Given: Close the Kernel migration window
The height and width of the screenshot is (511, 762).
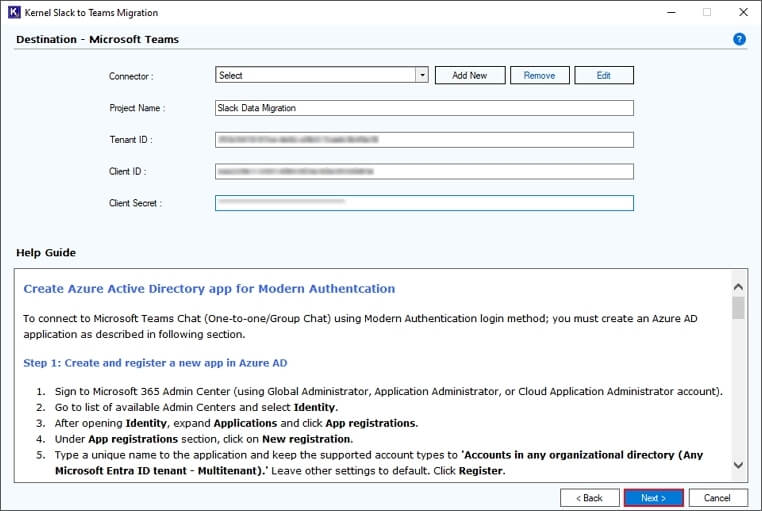Looking at the screenshot, I should click(744, 12).
